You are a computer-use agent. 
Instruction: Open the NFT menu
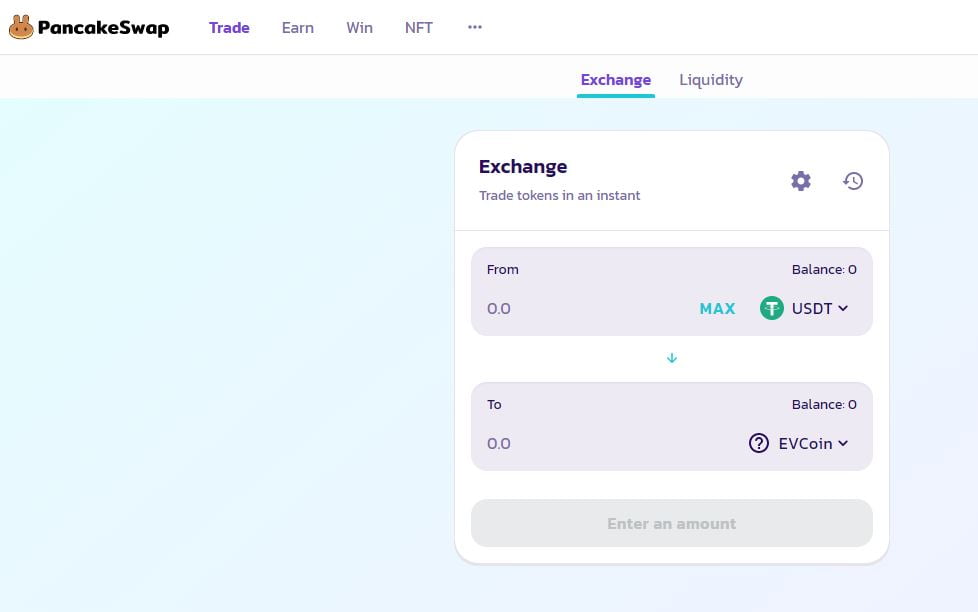[419, 28]
